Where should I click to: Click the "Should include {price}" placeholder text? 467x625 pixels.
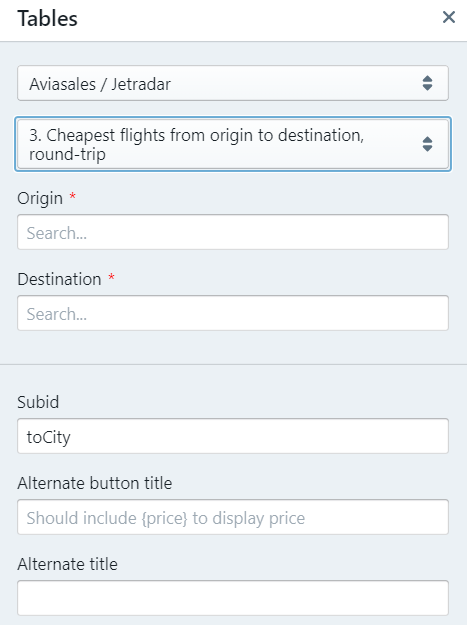tap(166, 518)
